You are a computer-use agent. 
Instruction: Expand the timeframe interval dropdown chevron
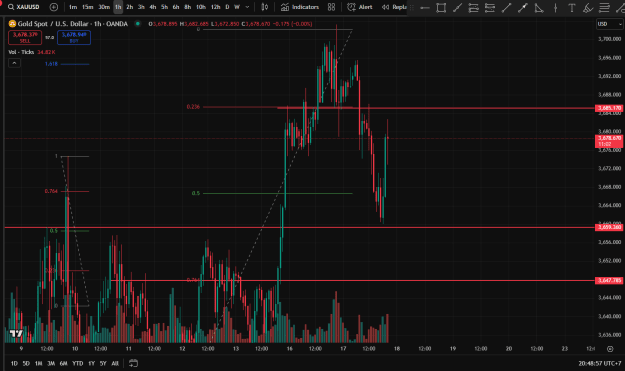tap(247, 7)
